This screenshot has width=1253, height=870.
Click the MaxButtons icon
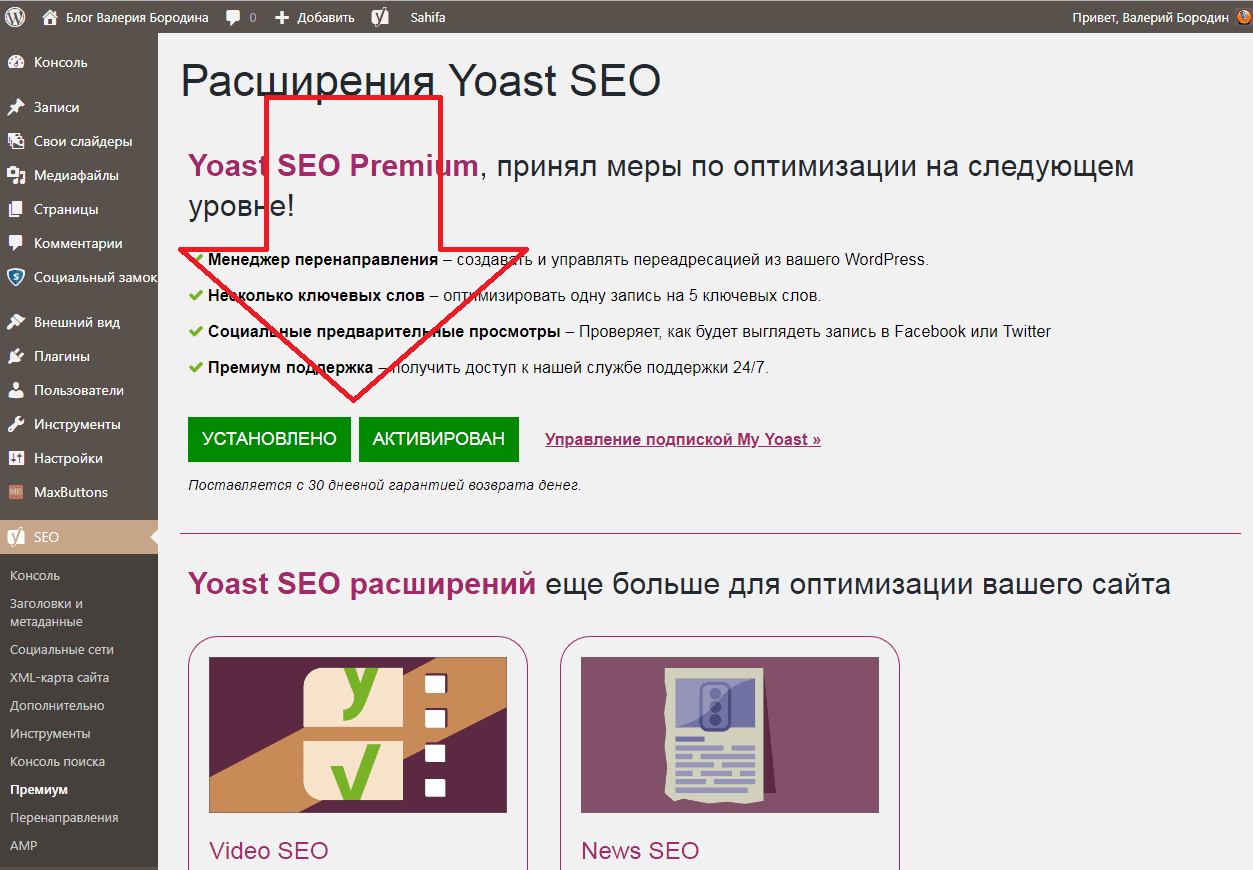(16, 492)
